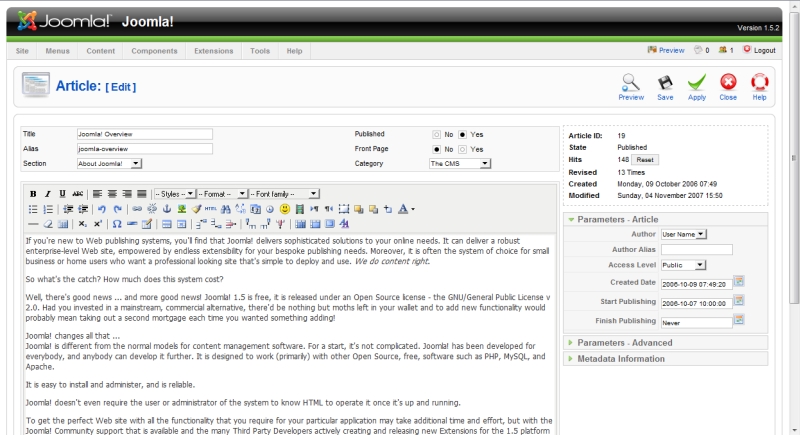This screenshot has width=800, height=435.
Task: Justify text fully
Action: click(x=141, y=194)
